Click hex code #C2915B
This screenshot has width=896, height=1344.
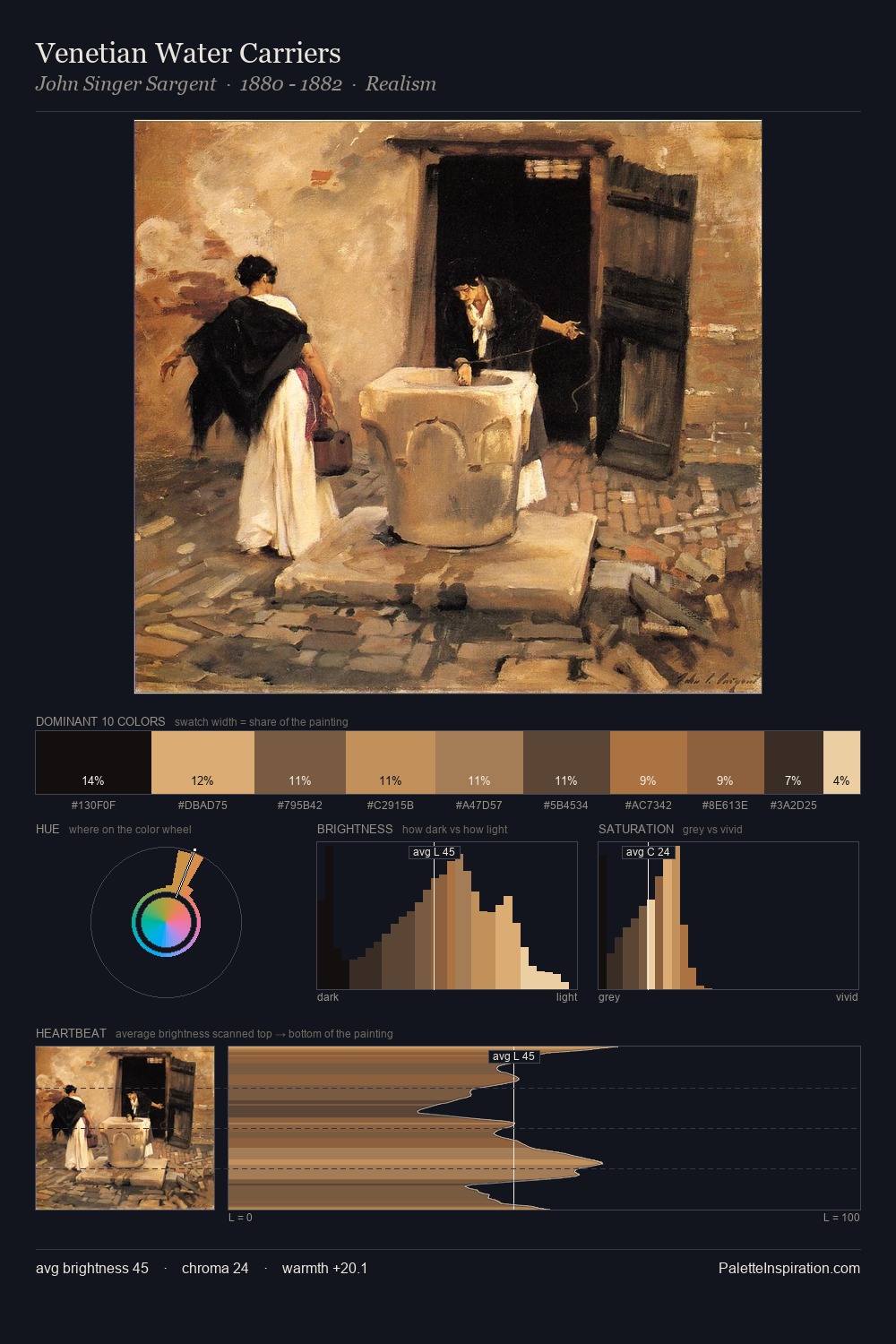[x=391, y=806]
